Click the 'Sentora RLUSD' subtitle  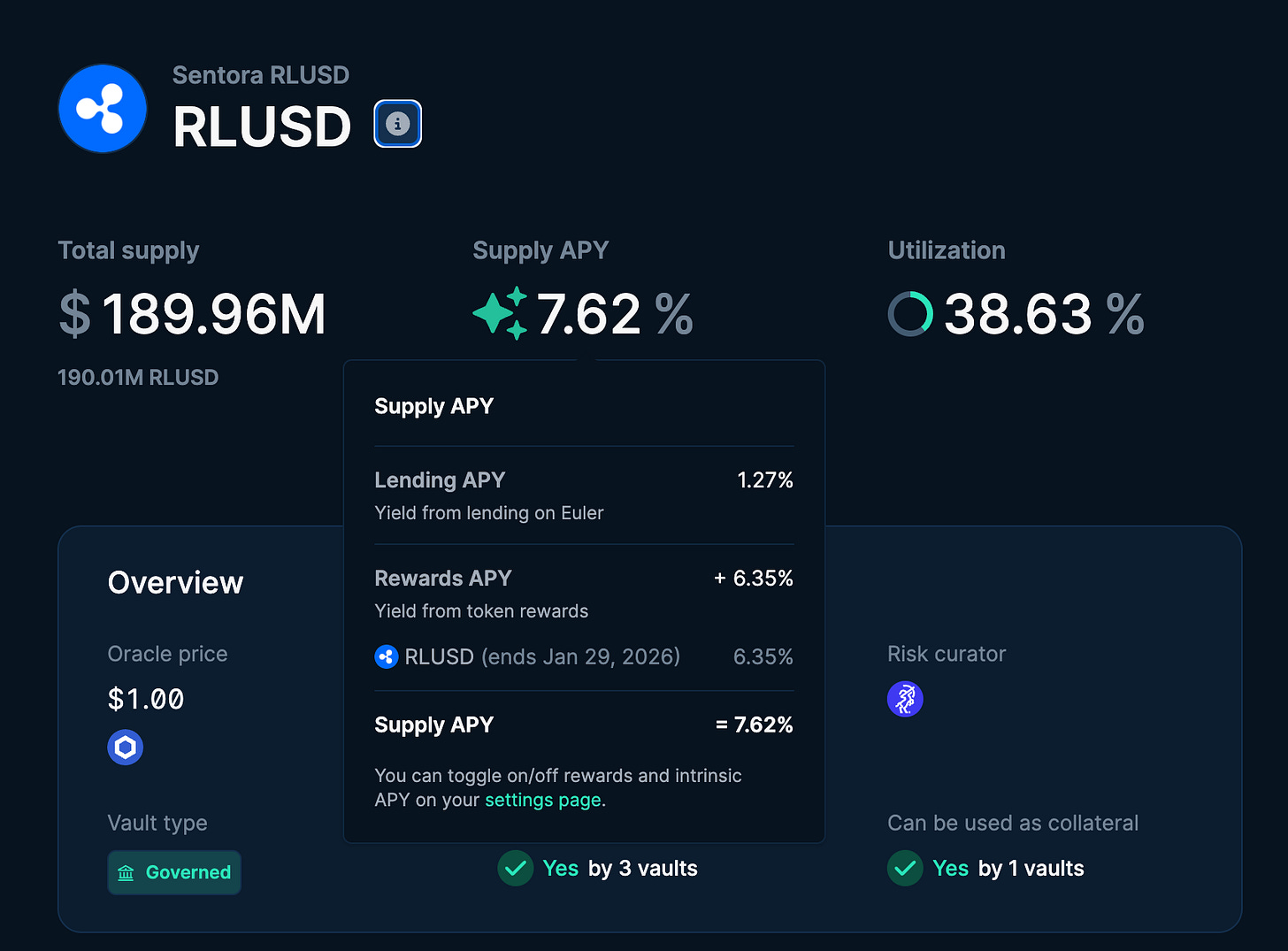point(261,75)
